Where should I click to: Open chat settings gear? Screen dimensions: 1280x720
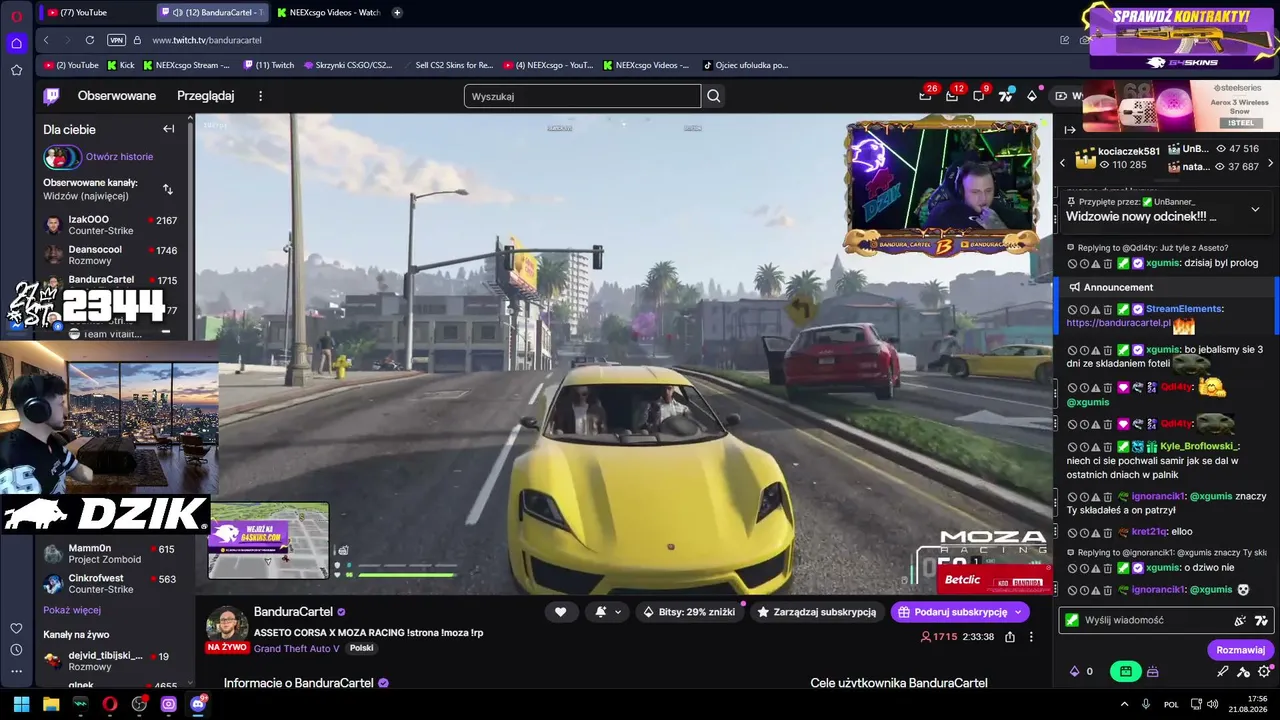(1265, 672)
